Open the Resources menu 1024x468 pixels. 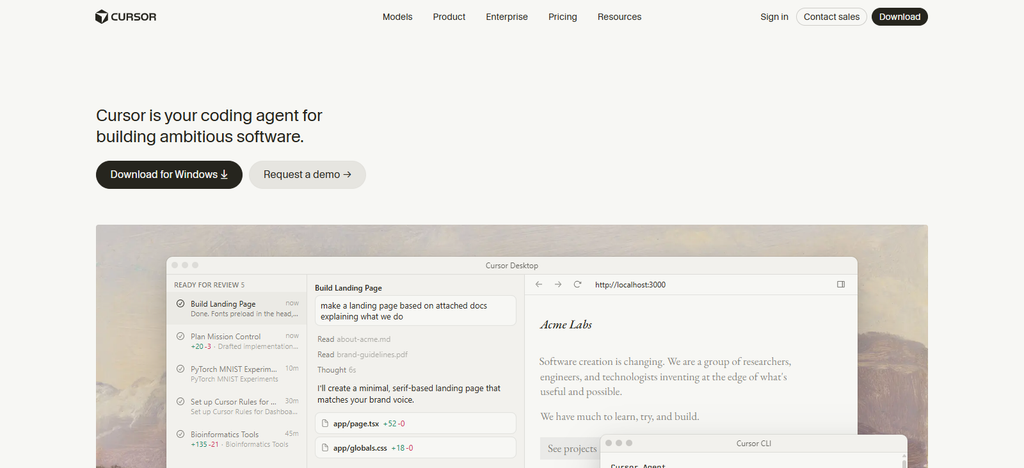tap(619, 17)
